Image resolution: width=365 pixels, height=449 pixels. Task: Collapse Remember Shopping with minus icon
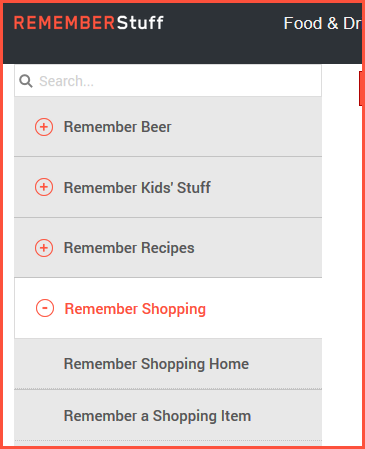click(45, 308)
